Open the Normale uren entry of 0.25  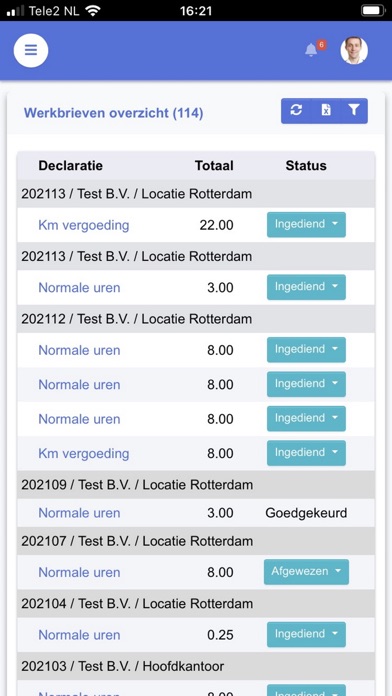(x=79, y=635)
